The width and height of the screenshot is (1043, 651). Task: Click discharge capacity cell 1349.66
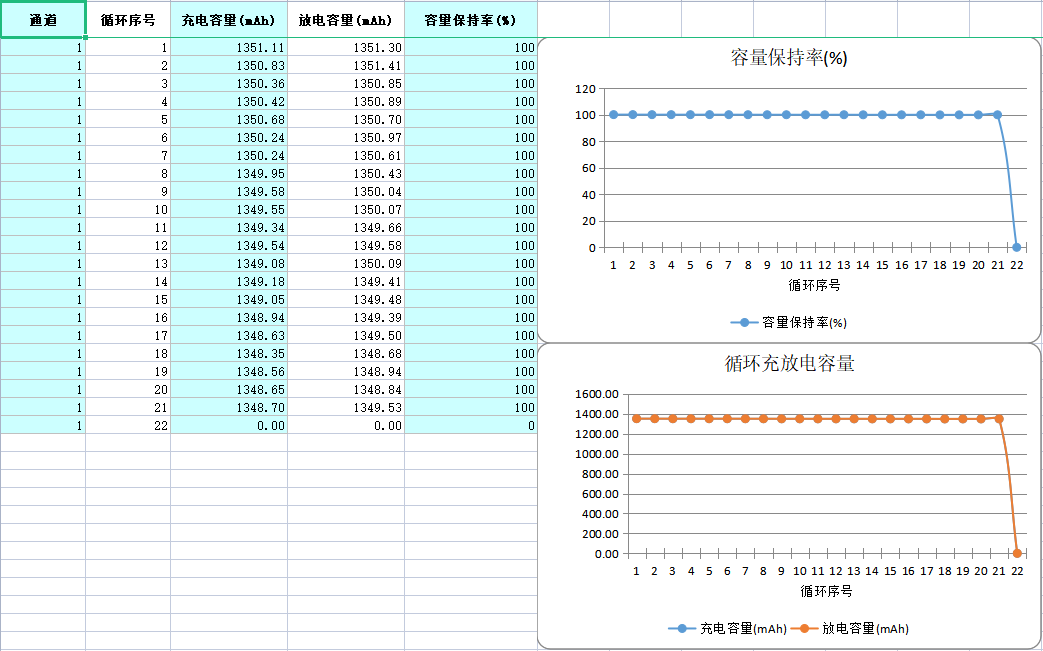pyautogui.click(x=346, y=227)
